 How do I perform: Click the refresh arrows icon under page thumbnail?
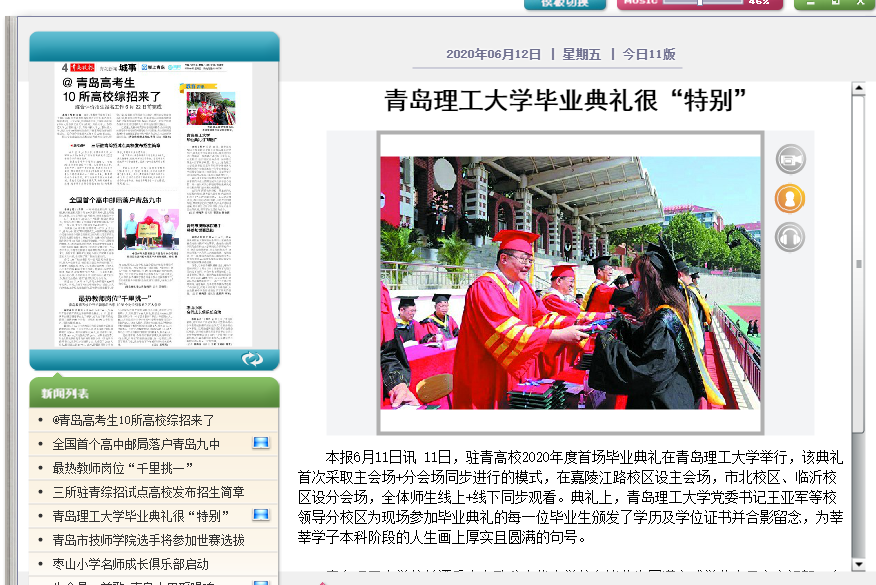(252, 359)
